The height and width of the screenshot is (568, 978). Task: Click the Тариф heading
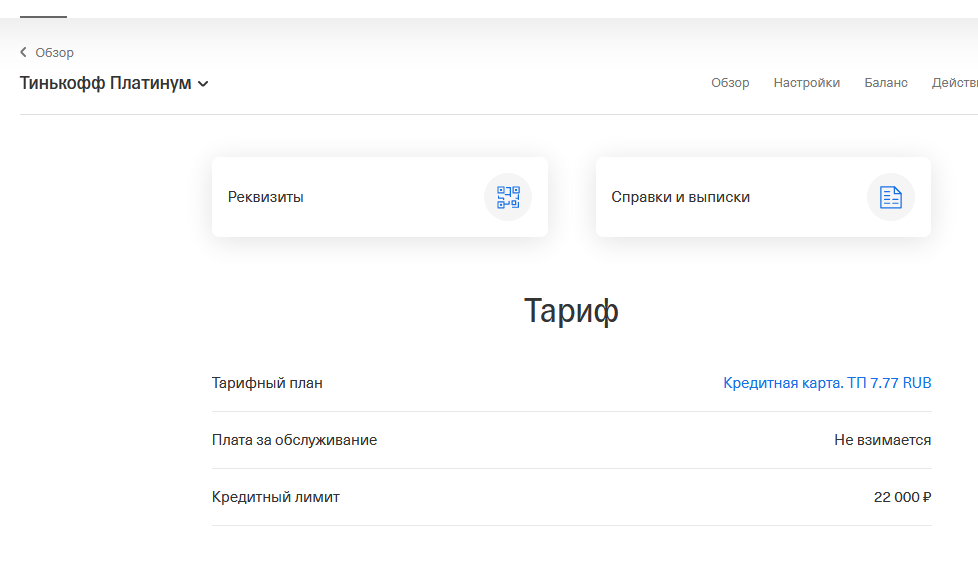click(x=571, y=310)
